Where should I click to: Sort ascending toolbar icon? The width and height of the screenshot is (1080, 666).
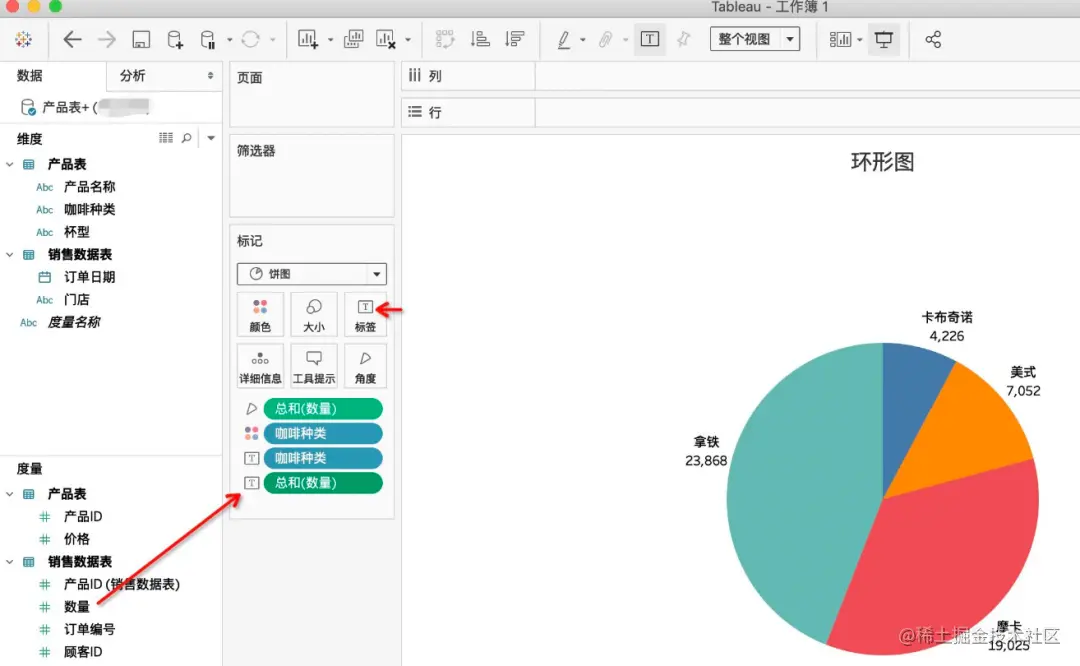coord(480,39)
